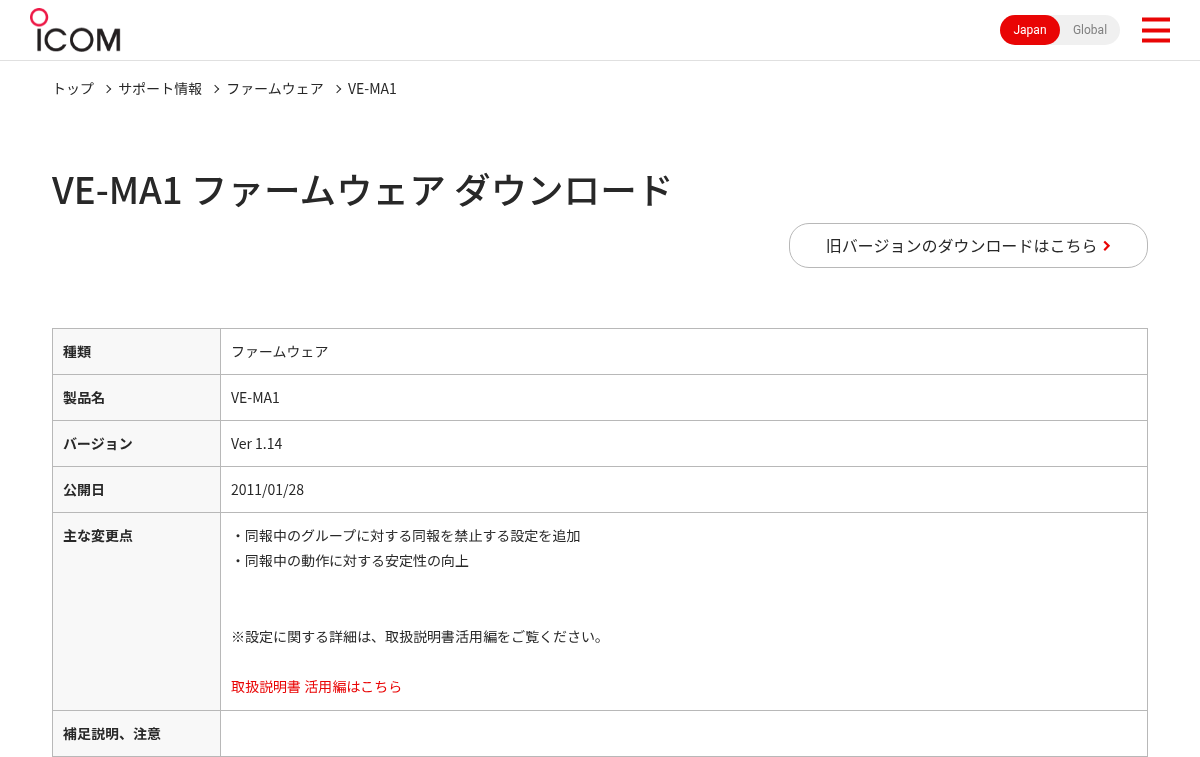Go to トップ breadcrumb
1200x757 pixels.
(x=73, y=88)
